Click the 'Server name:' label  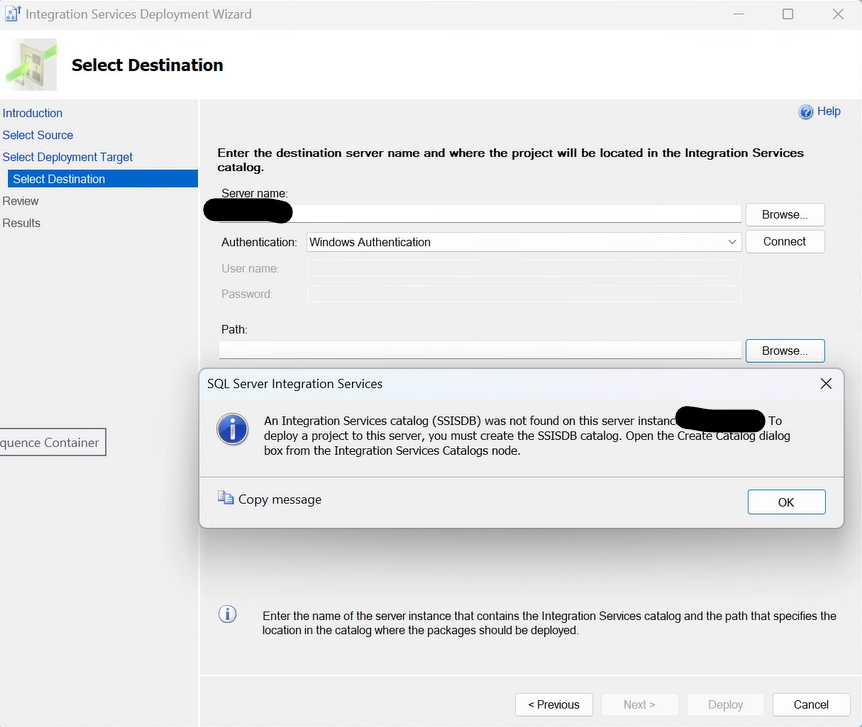click(254, 193)
